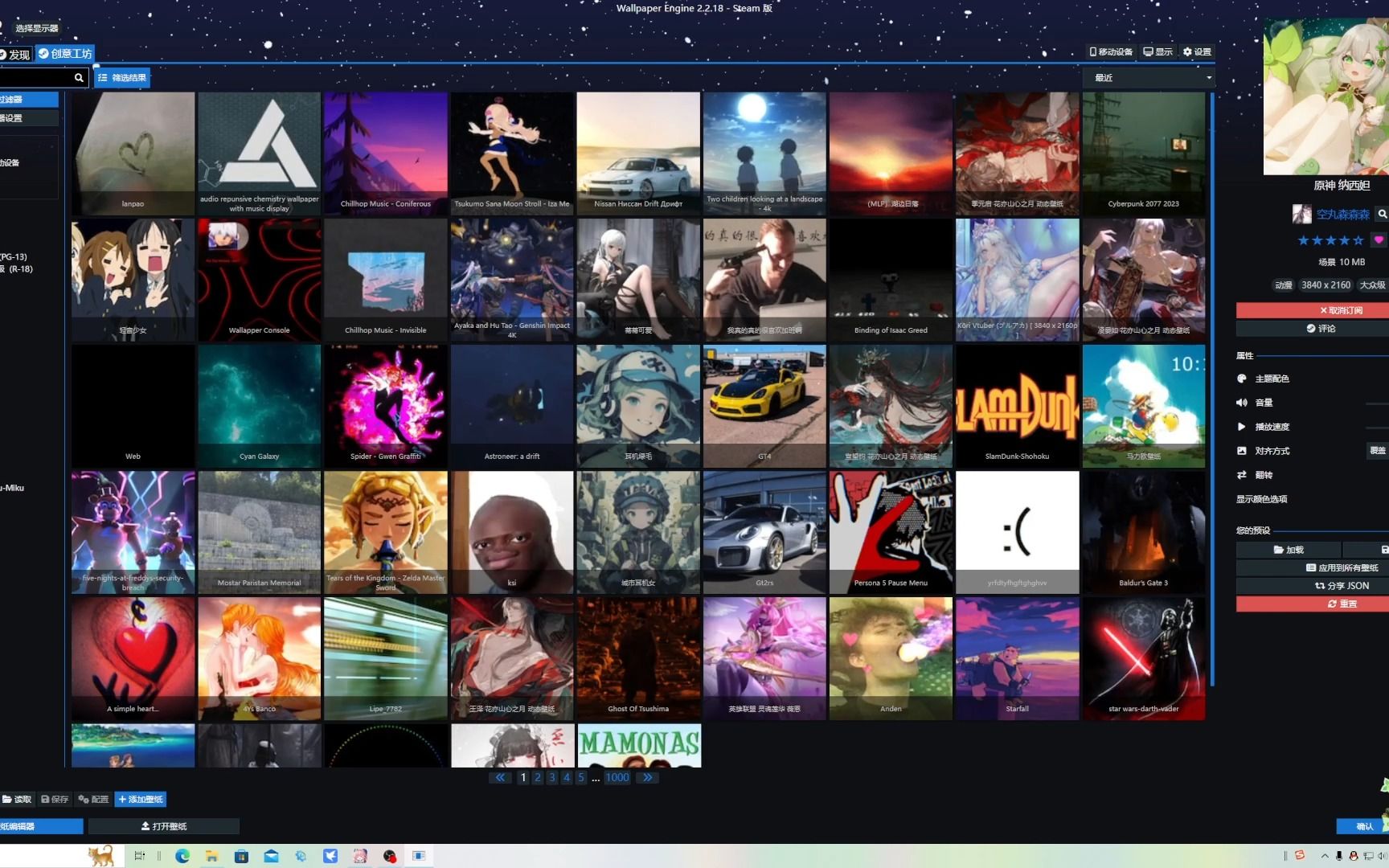Click the pink anime character taskbar icon

pos(360,856)
